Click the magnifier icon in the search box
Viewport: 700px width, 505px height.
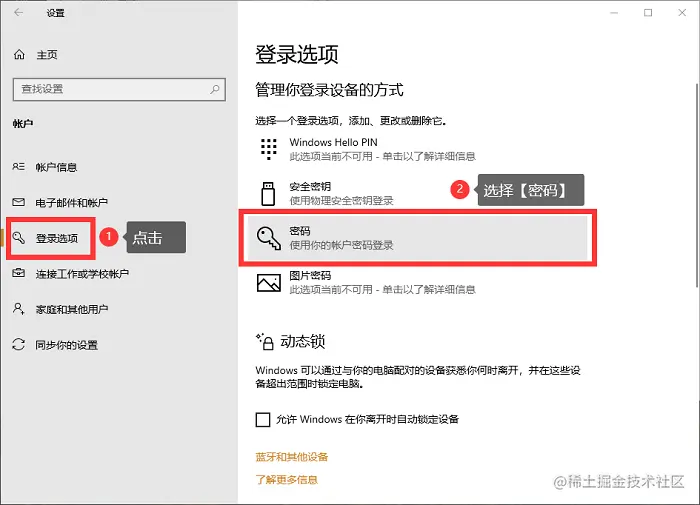coord(215,89)
